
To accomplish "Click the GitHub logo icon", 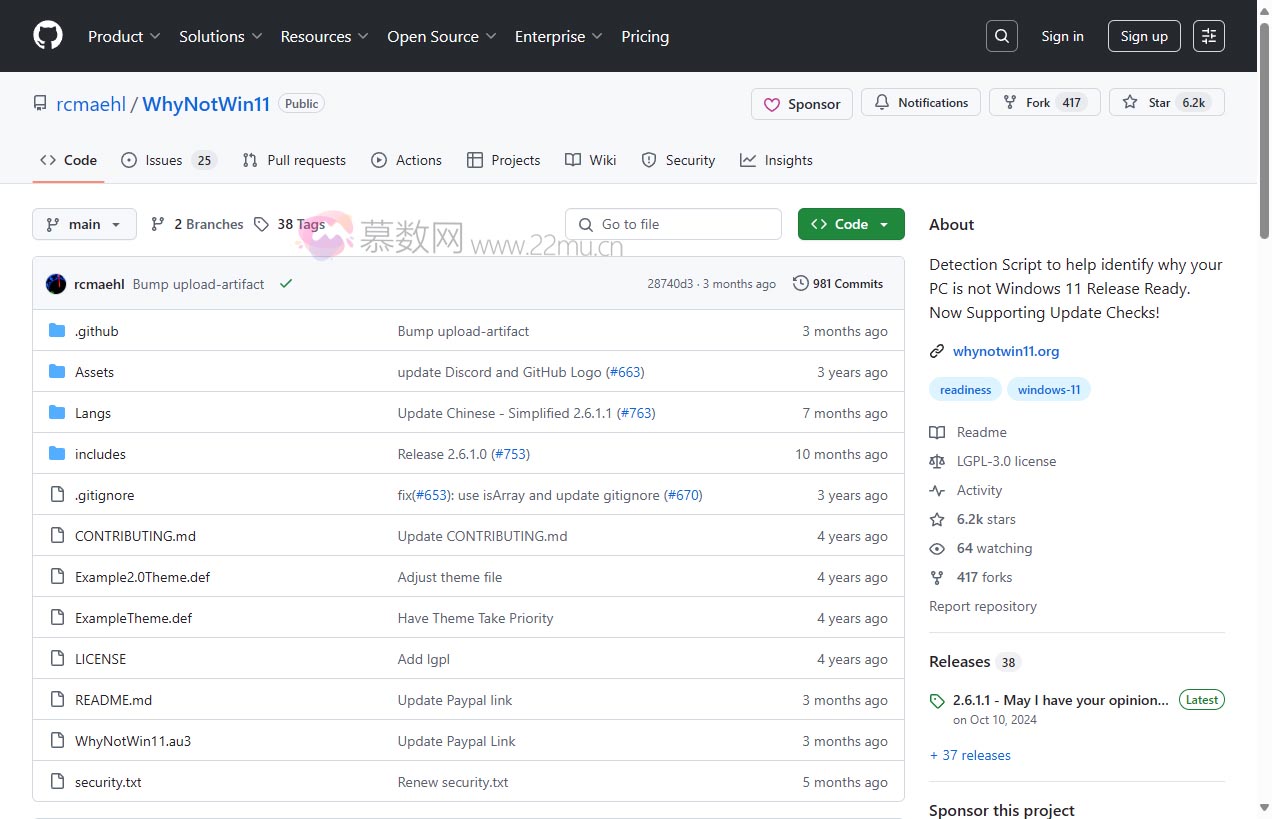I will tap(48, 36).
